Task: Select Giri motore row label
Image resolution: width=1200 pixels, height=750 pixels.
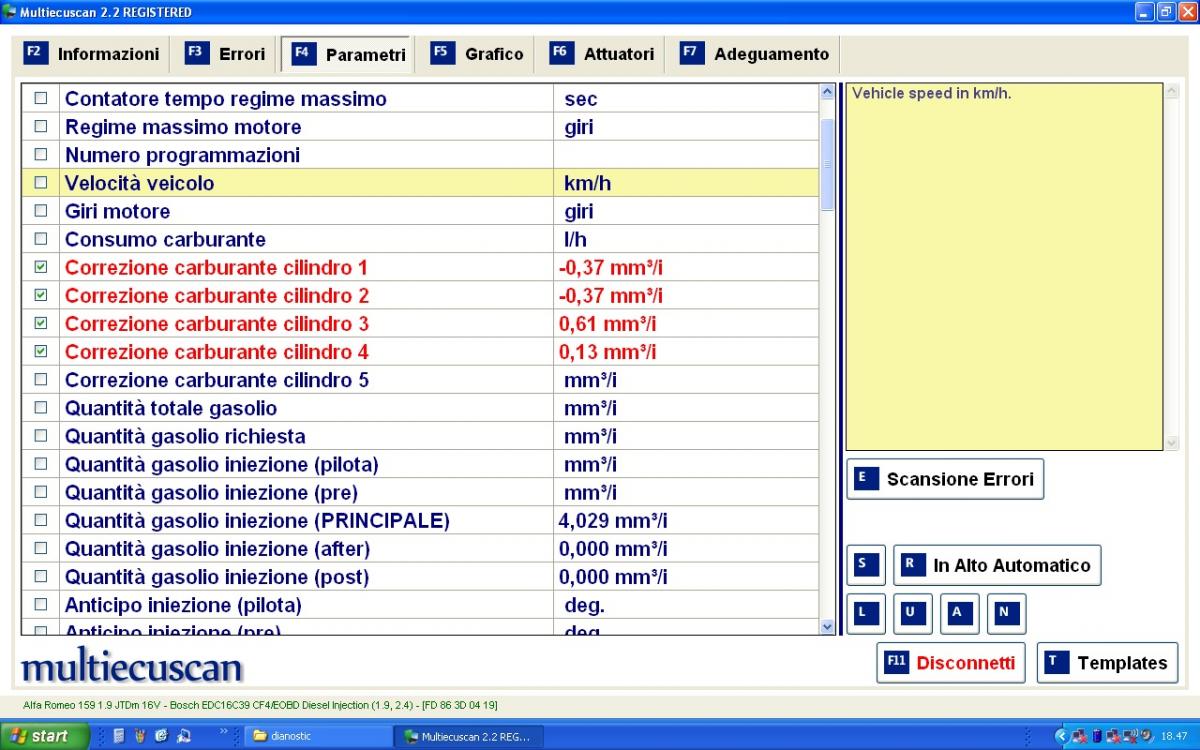Action: (x=117, y=211)
